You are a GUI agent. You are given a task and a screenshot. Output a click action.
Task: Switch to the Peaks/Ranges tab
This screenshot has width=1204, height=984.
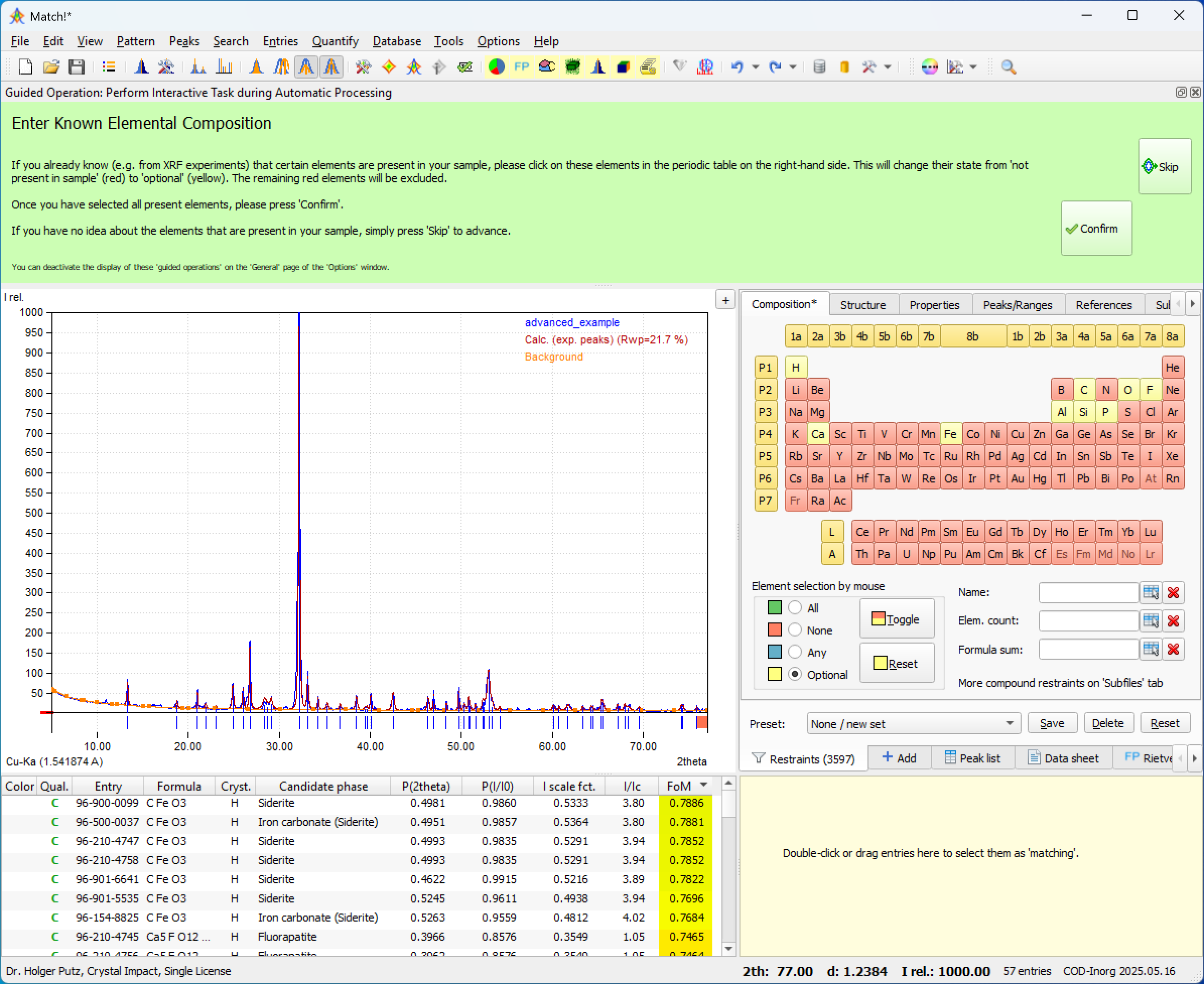point(1017,305)
